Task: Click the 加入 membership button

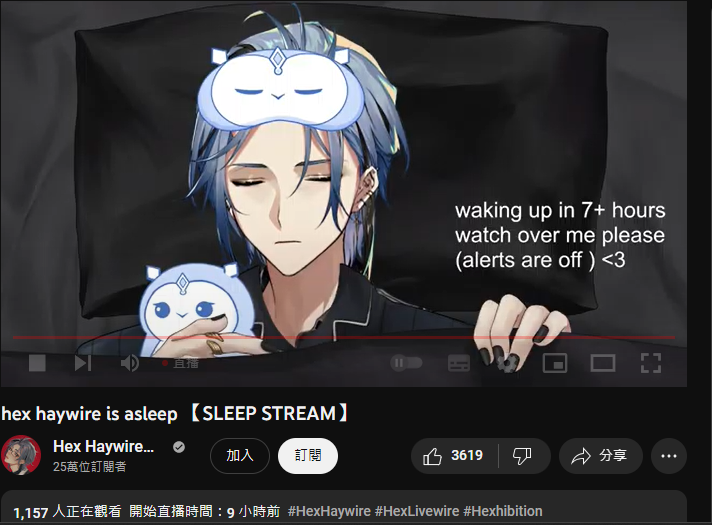Action: 240,456
